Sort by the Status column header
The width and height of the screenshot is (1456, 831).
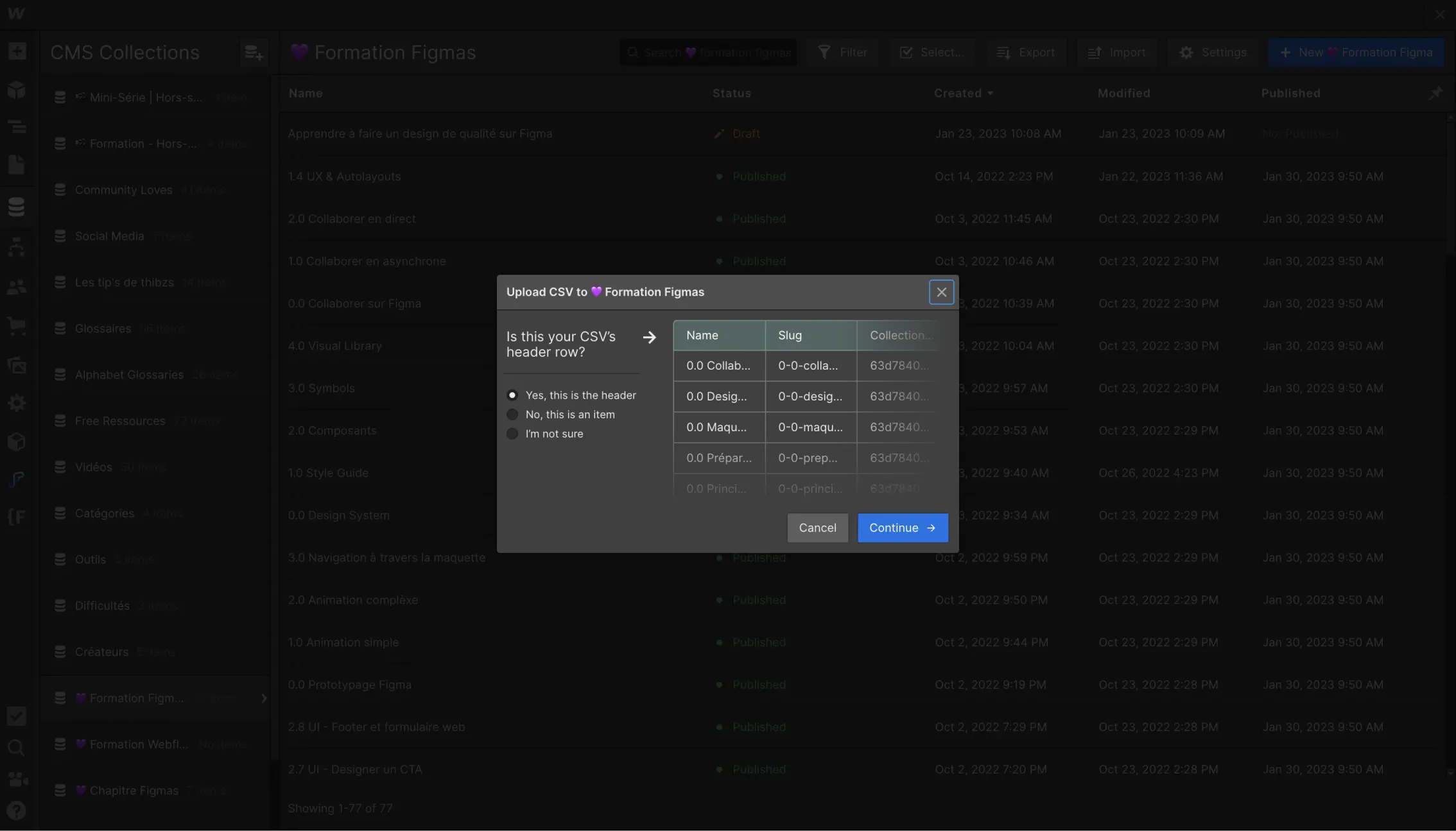[731, 94]
